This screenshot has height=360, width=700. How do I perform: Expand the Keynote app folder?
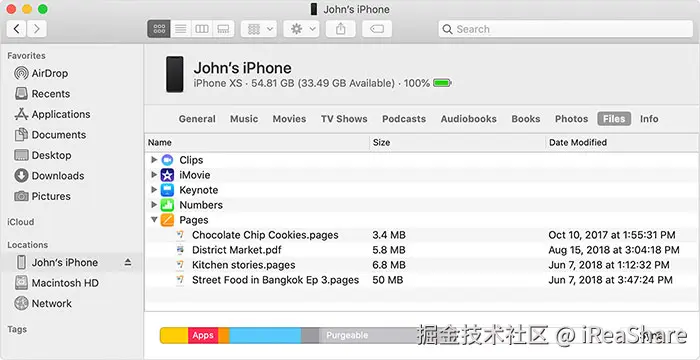click(154, 190)
